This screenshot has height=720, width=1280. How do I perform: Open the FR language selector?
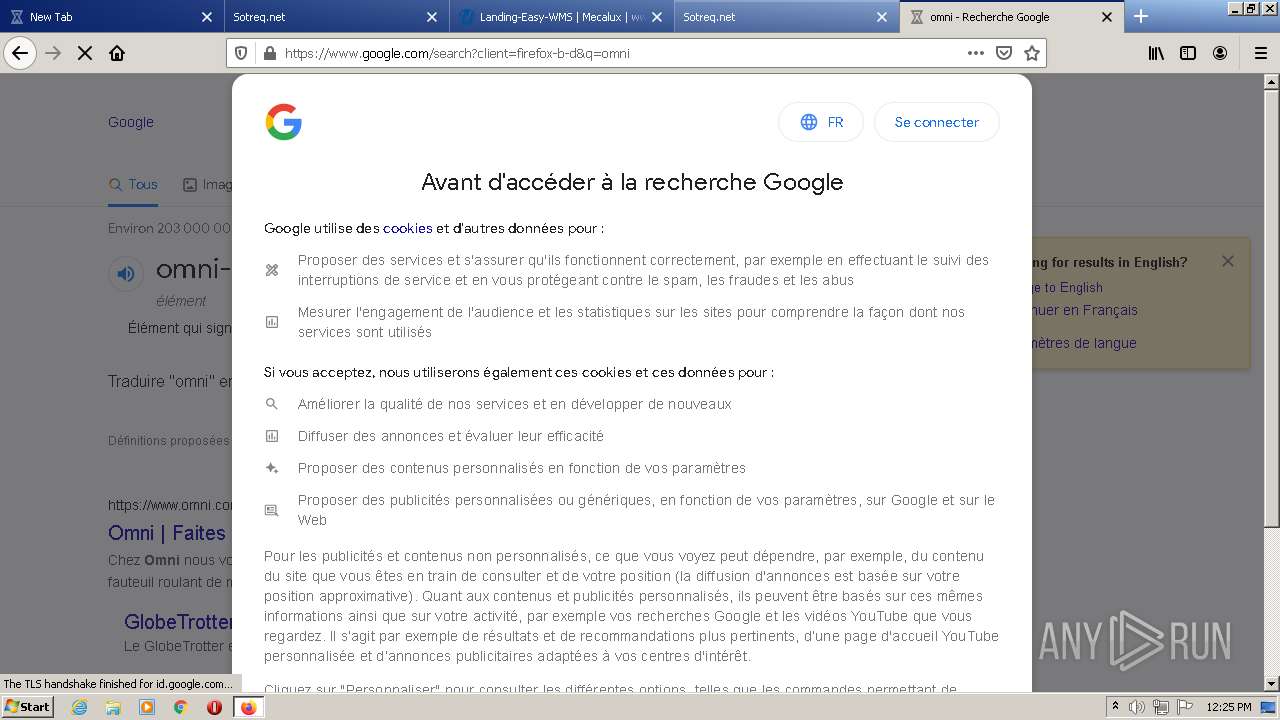click(821, 122)
